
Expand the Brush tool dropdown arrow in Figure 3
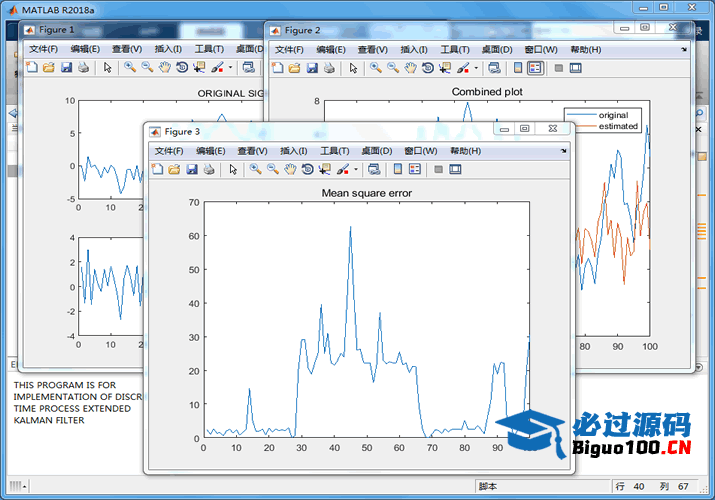click(x=355, y=170)
